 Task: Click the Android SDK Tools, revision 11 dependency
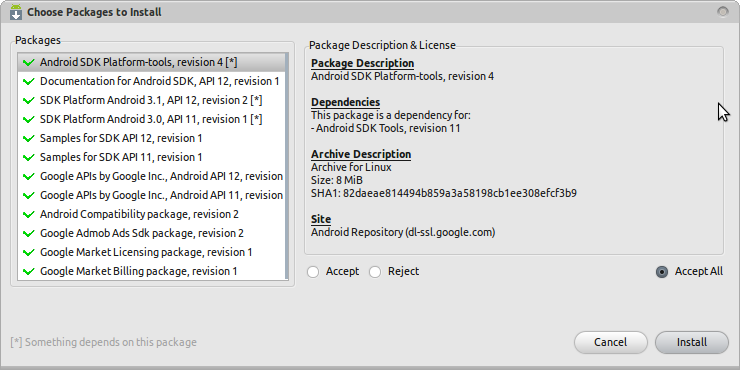tap(386, 128)
